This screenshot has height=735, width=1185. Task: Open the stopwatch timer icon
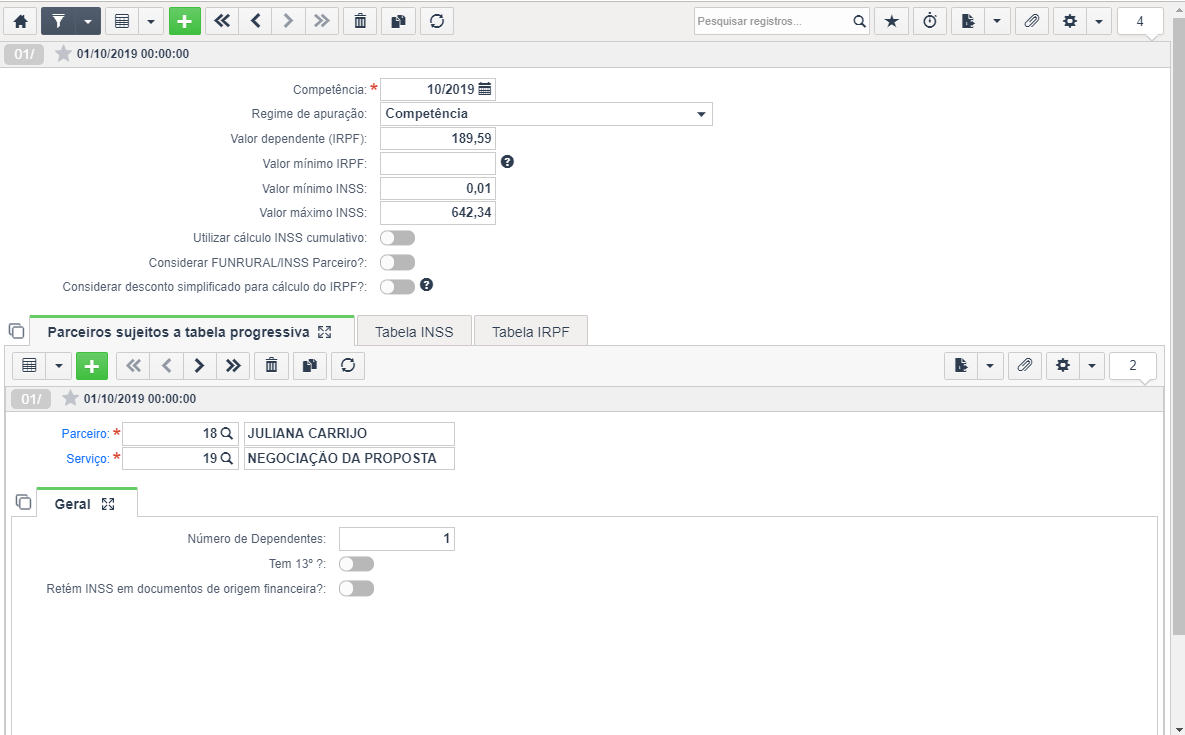(930, 21)
